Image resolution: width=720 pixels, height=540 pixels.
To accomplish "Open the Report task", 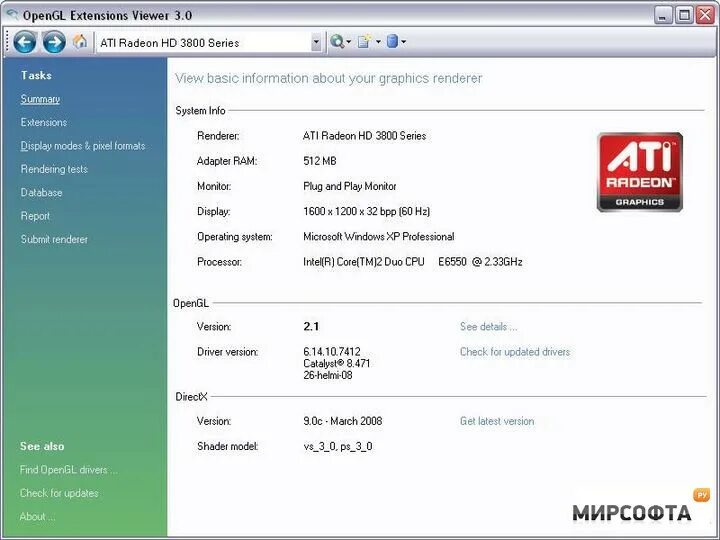I will coord(35,216).
